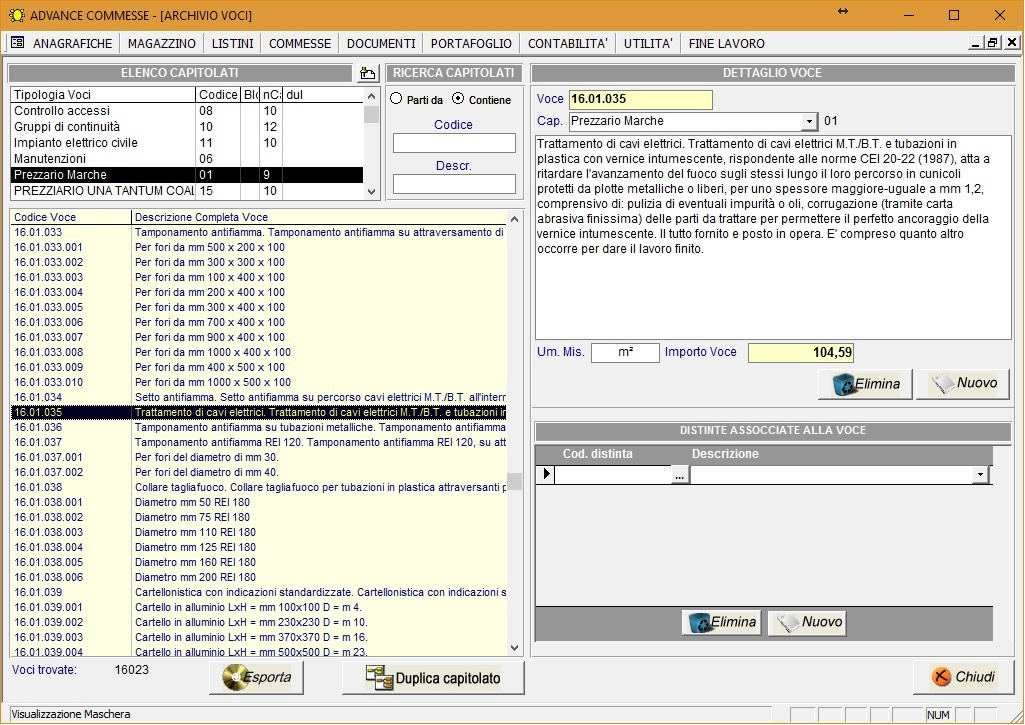Viewport: 1025px width, 725px height.
Task: Minimize the inner ARCHIVIO VOCI child window
Action: tap(976, 43)
